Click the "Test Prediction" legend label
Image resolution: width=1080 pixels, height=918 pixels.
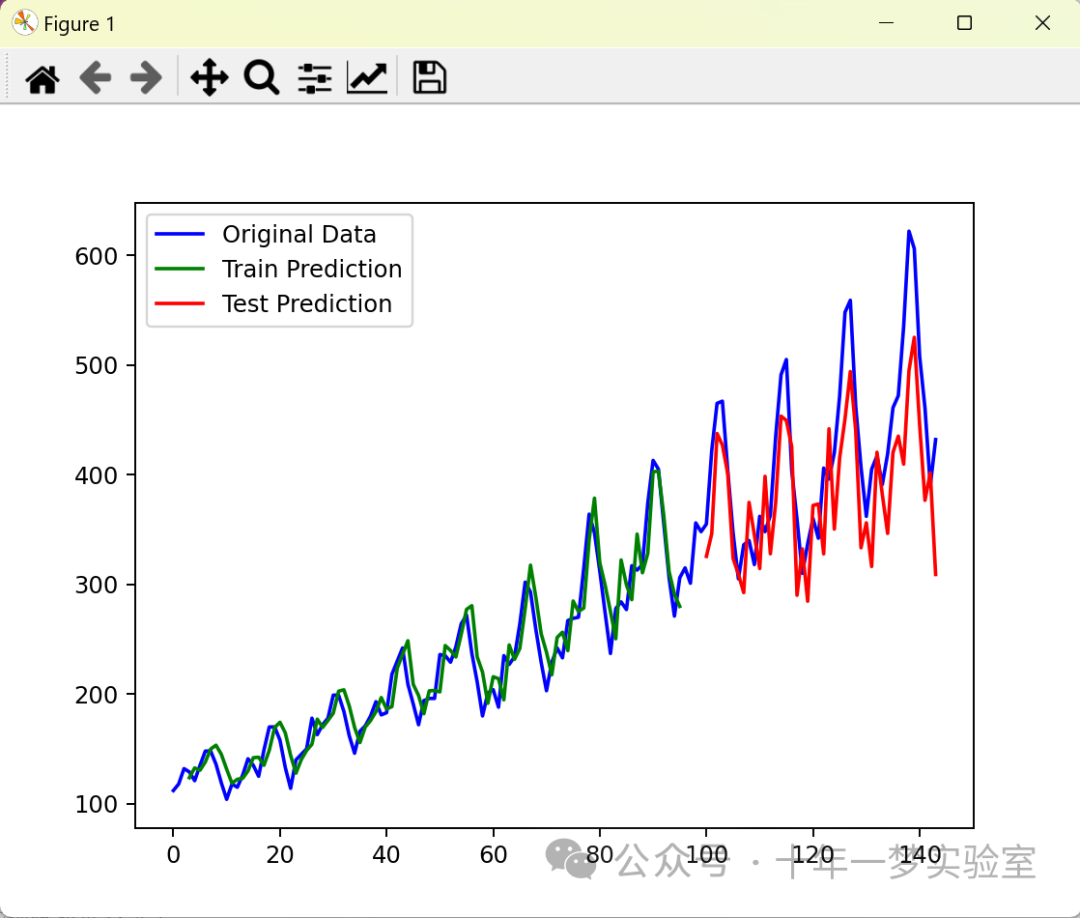click(x=307, y=304)
